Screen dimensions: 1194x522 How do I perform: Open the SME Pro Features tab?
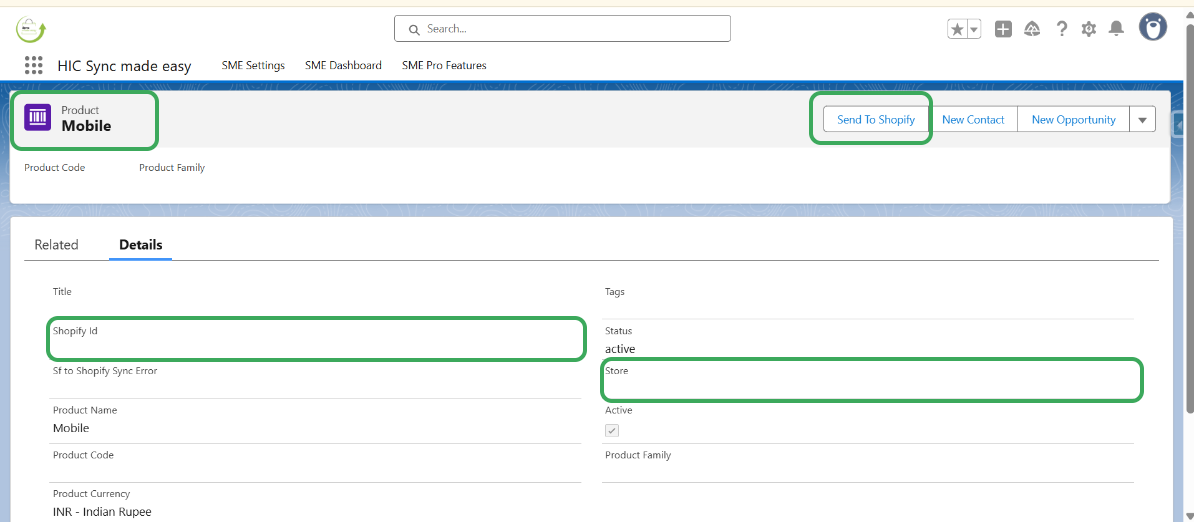444,65
